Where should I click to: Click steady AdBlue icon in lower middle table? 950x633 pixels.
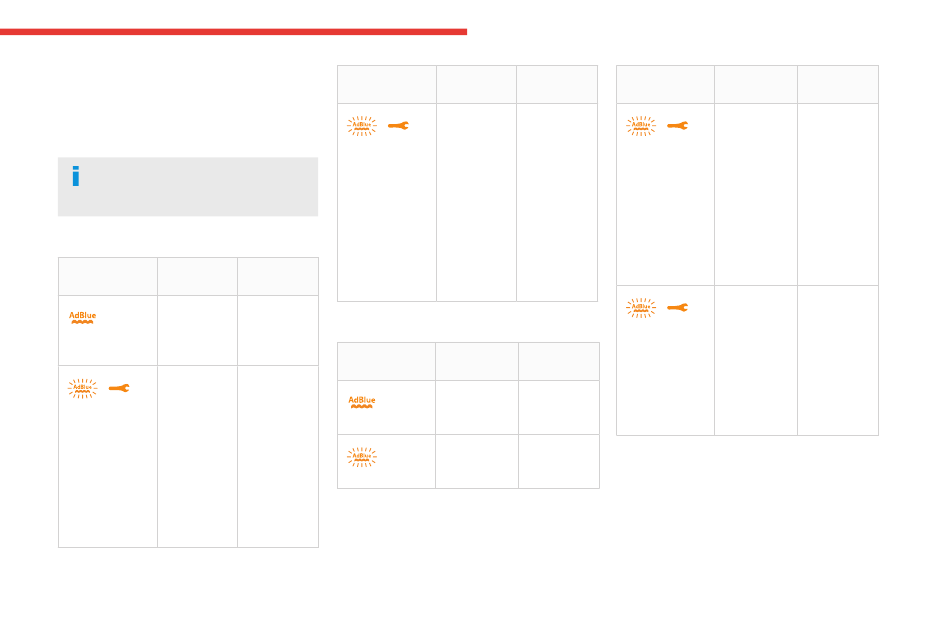[x=362, y=402]
